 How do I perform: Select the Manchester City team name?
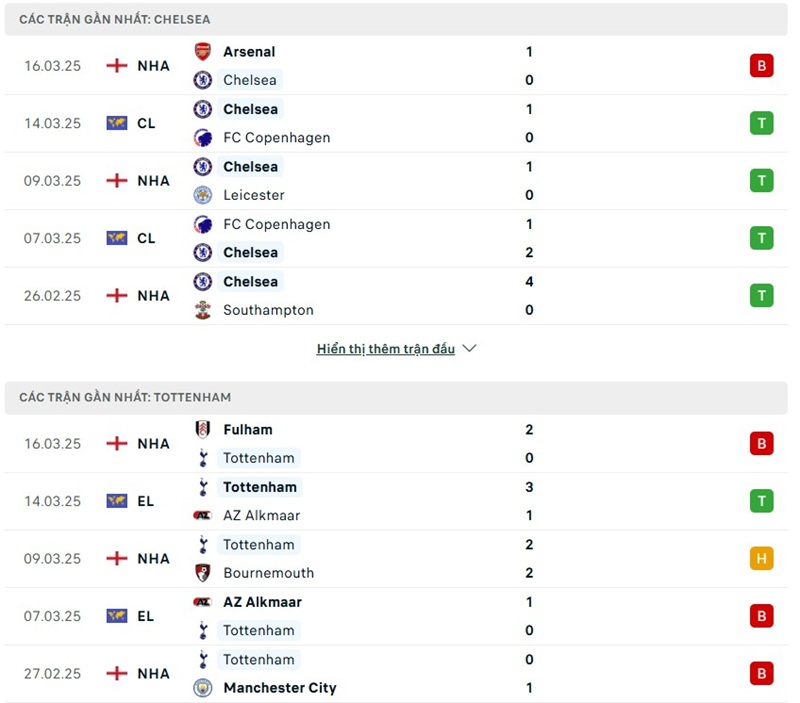pos(280,688)
